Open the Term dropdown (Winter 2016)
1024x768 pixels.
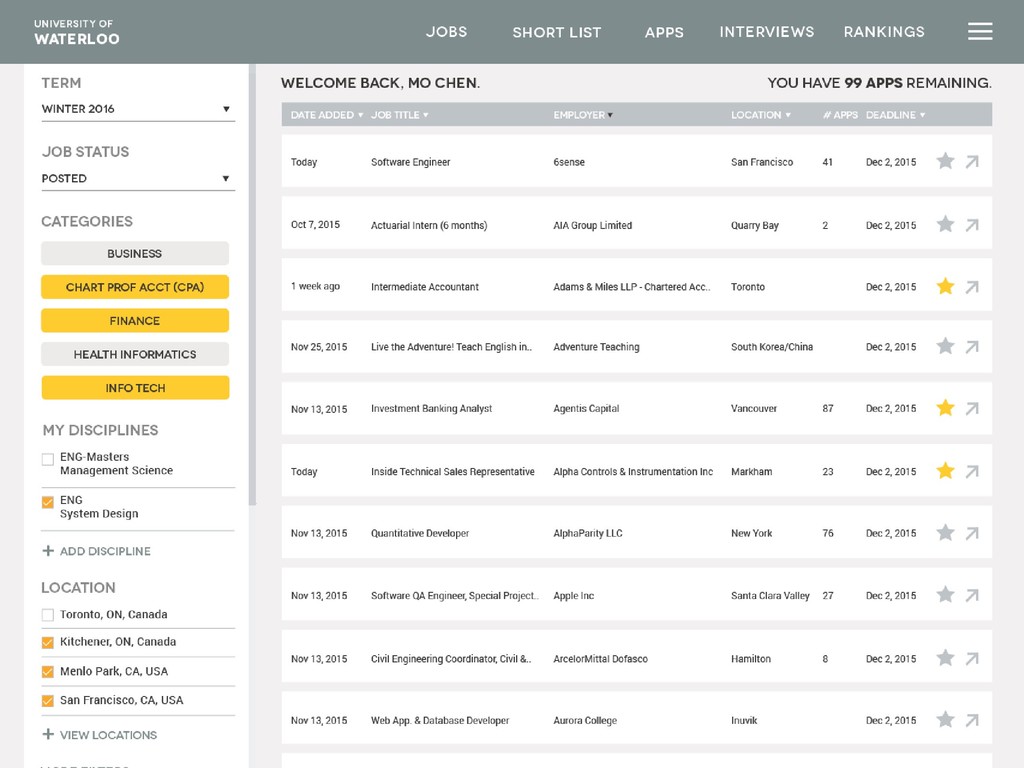[138, 109]
